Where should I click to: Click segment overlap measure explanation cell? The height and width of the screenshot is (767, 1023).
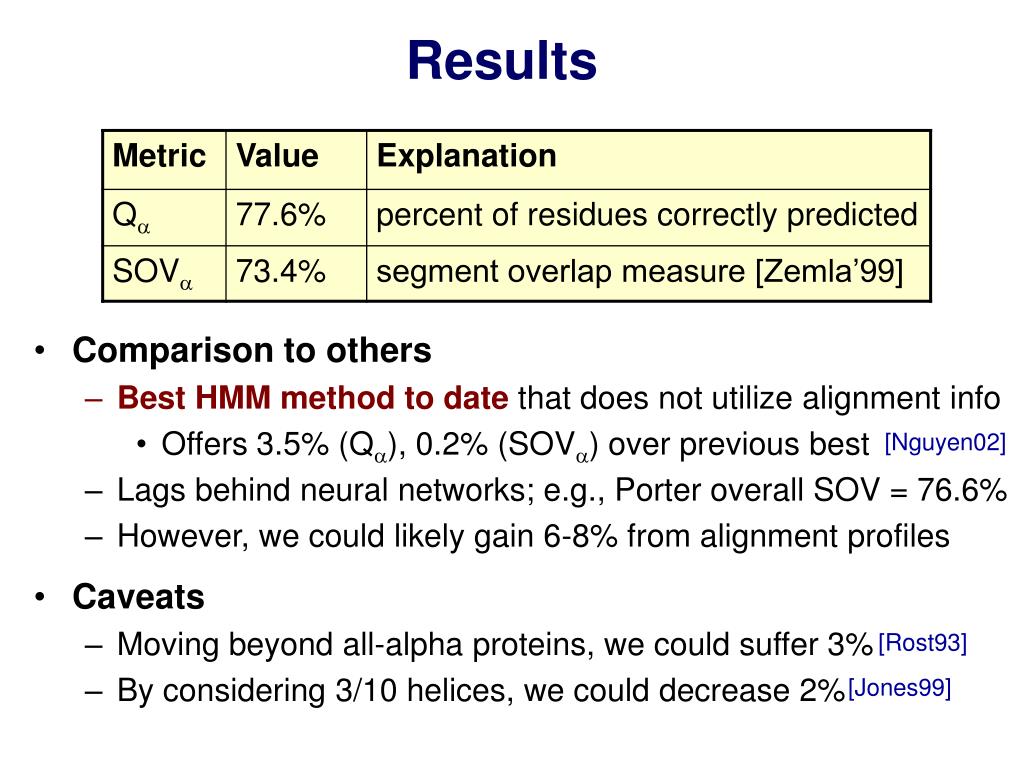point(648,273)
